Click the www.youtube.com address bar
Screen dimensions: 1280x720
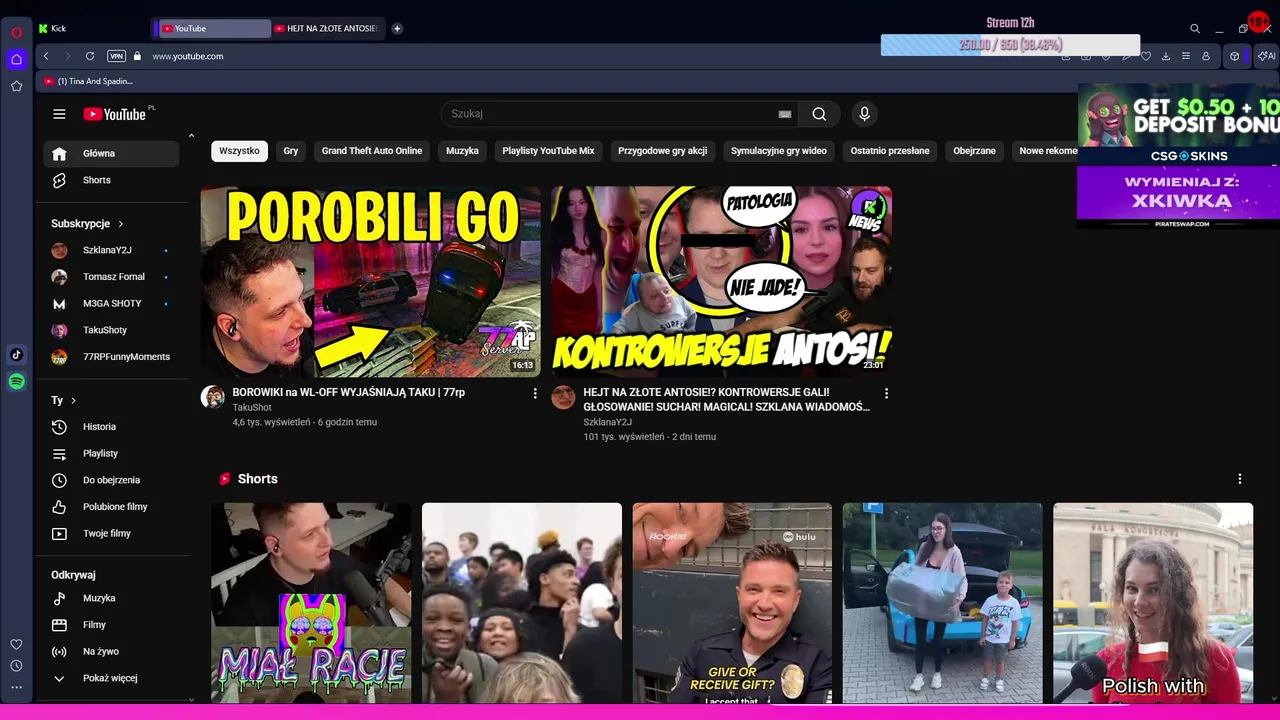tap(188, 56)
